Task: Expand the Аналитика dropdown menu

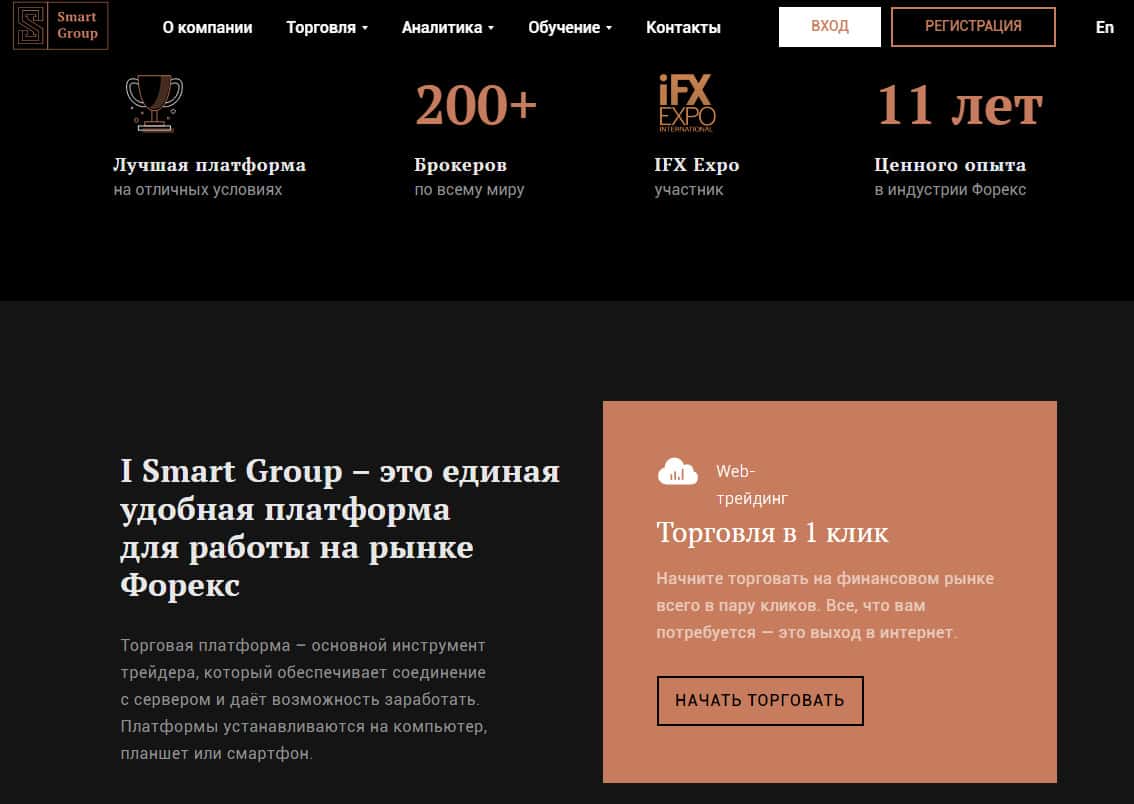Action: (x=448, y=27)
